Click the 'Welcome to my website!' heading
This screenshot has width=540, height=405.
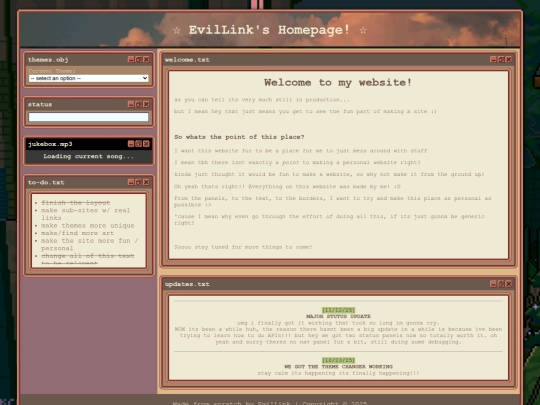point(338,83)
